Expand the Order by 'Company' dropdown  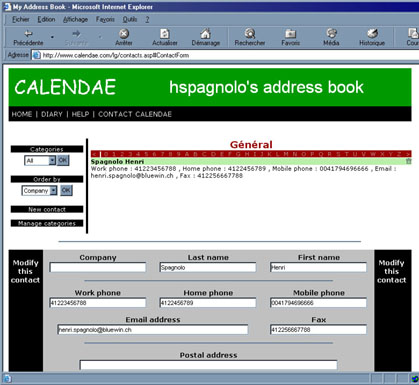[x=53, y=191]
